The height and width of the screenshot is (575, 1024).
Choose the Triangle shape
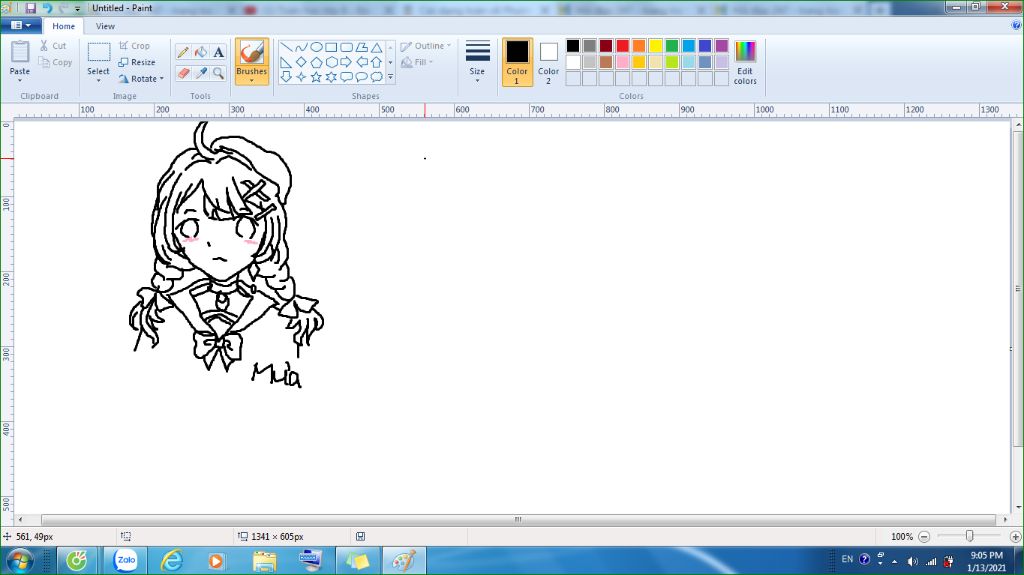(376, 47)
